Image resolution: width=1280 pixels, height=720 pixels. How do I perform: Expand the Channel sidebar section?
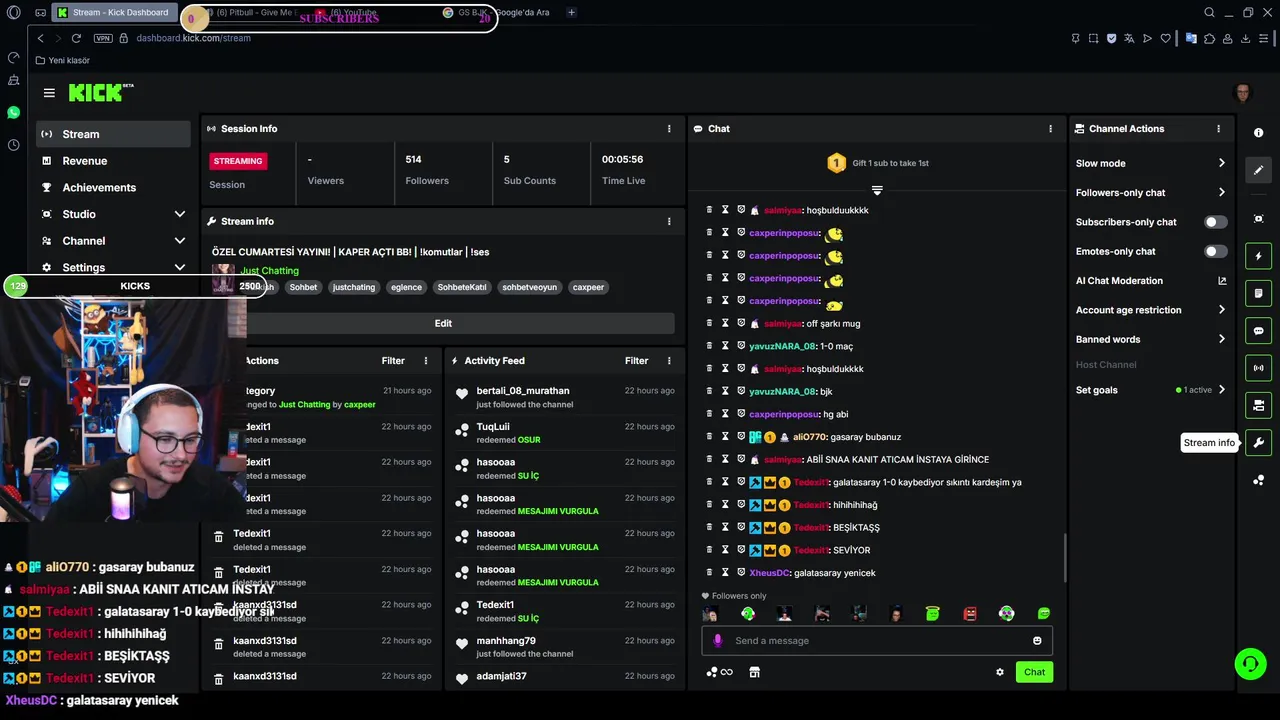180,241
